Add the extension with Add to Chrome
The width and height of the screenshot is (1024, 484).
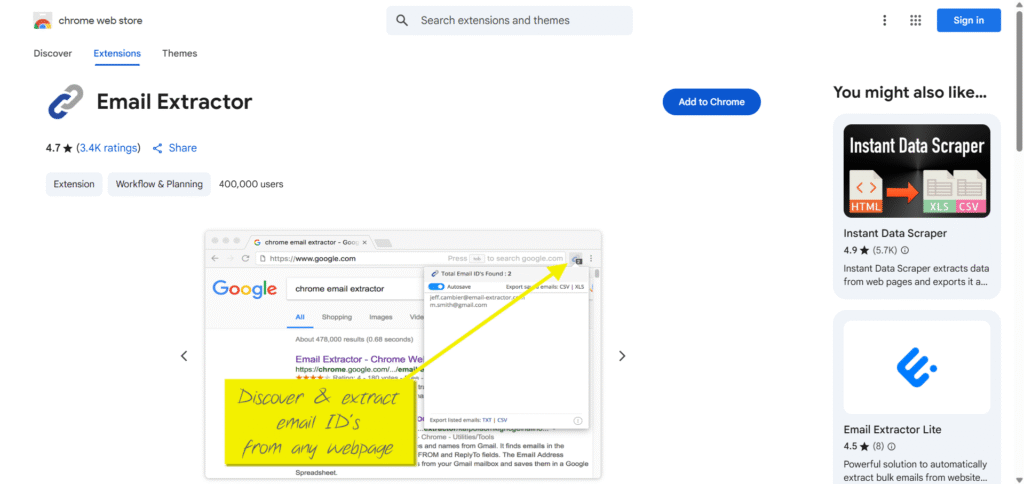click(711, 102)
